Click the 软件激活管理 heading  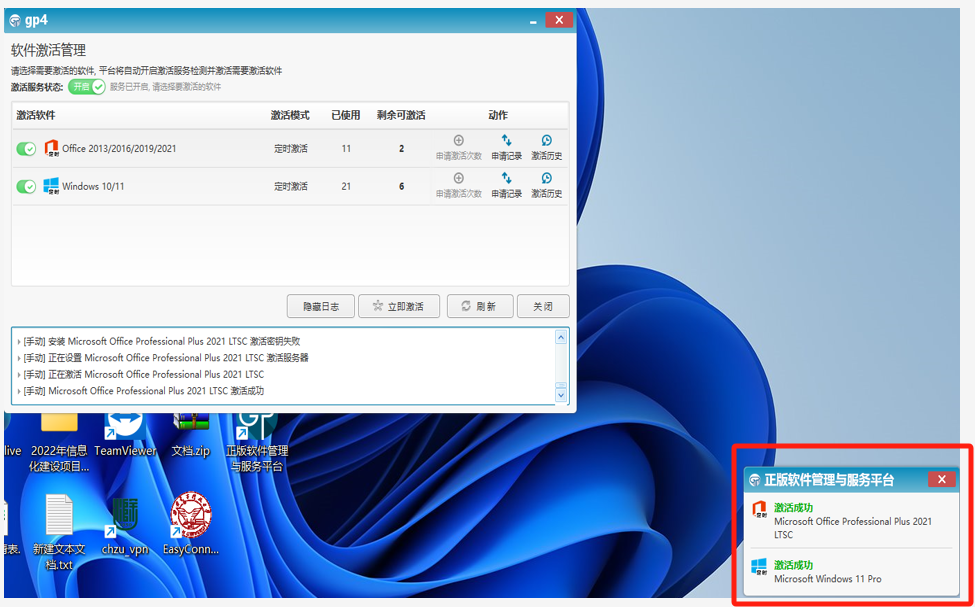coord(49,50)
